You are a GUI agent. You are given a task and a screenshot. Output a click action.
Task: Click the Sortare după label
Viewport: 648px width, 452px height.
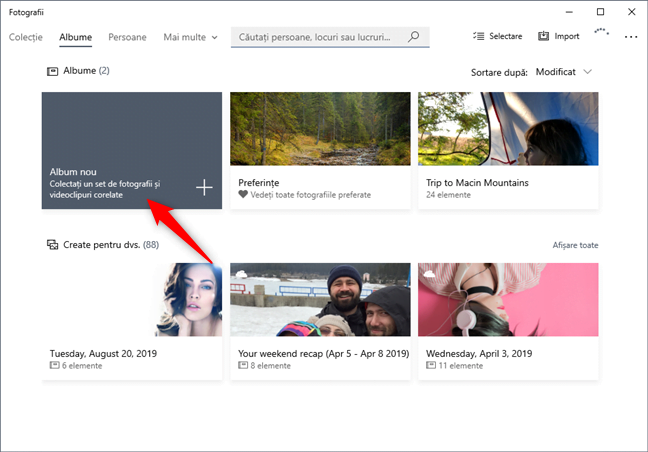tap(499, 73)
